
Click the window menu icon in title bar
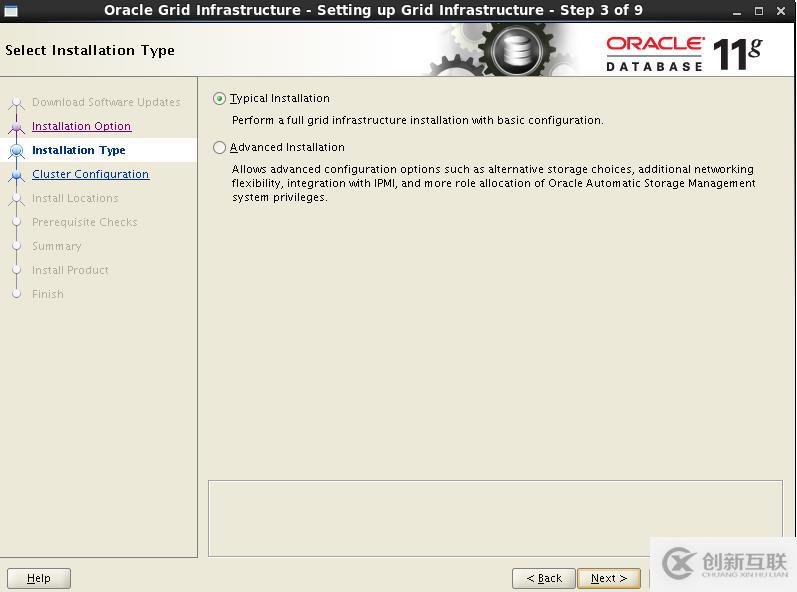tap(11, 11)
